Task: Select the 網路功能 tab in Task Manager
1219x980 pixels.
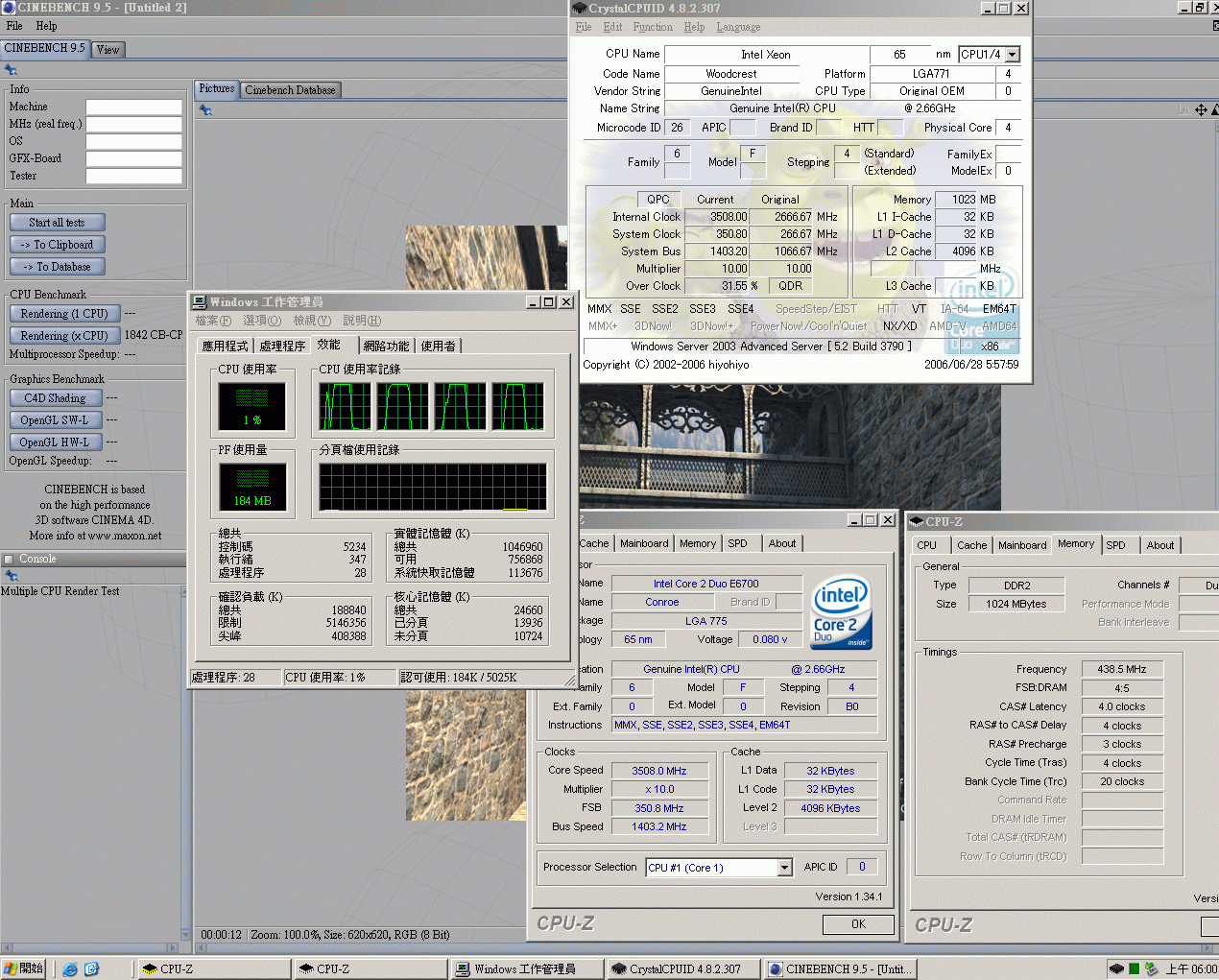Action: [x=386, y=346]
